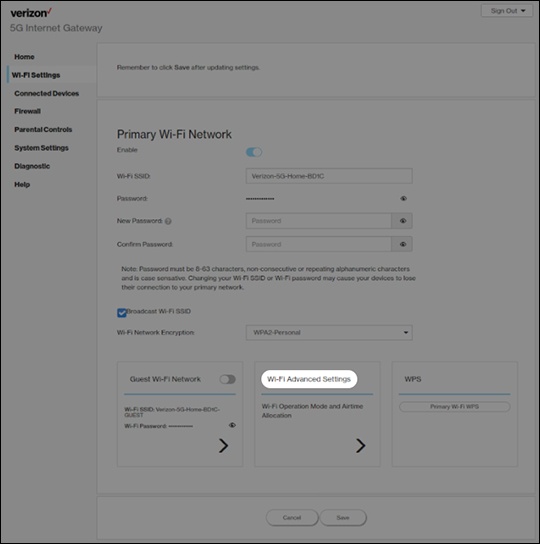The width and height of the screenshot is (540, 544).
Task: Open Firewall page
Action: point(27,111)
